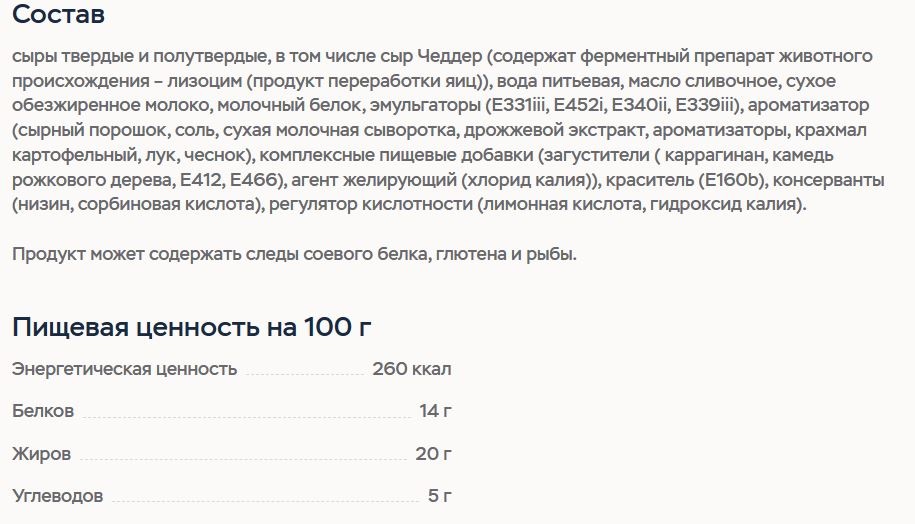Click the 20 г fat value
915x524 pixels.
(434, 453)
